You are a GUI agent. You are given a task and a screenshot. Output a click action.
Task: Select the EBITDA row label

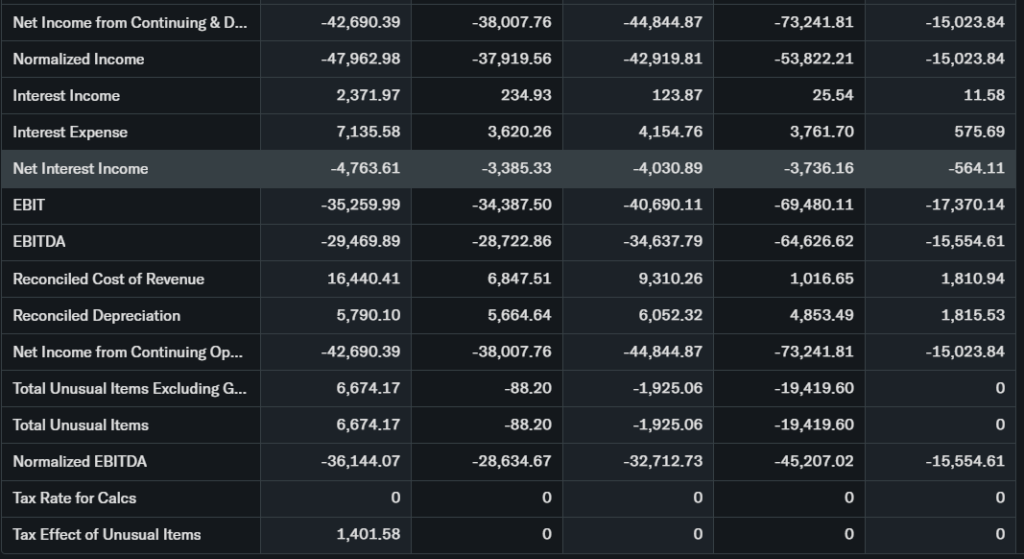click(x=39, y=241)
